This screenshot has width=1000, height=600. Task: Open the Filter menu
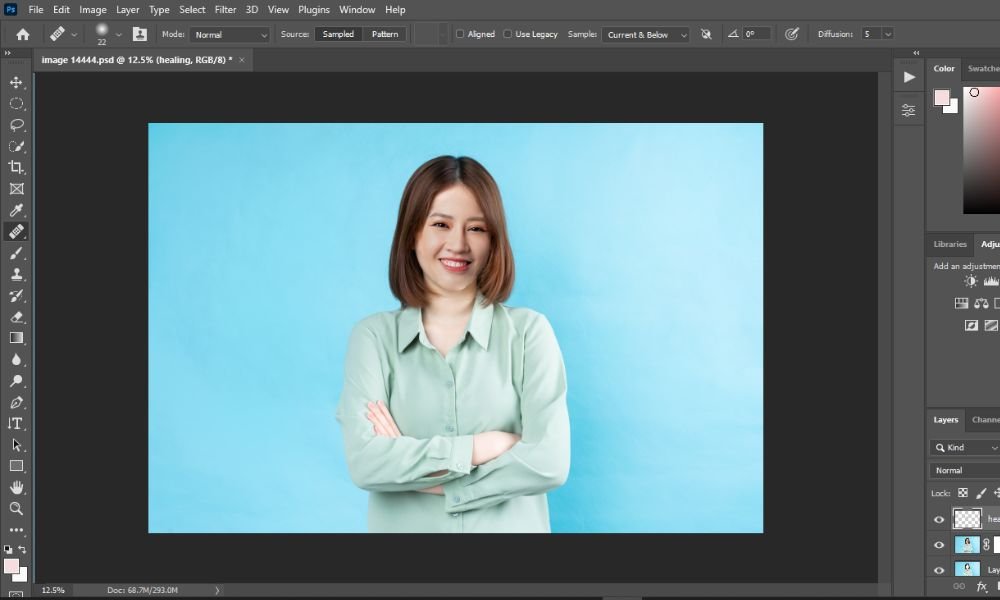(225, 10)
